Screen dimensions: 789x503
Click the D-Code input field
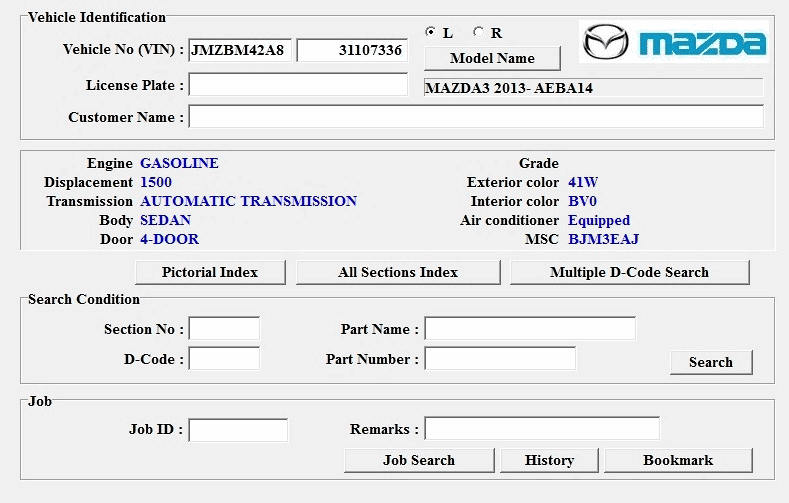pyautogui.click(x=224, y=359)
